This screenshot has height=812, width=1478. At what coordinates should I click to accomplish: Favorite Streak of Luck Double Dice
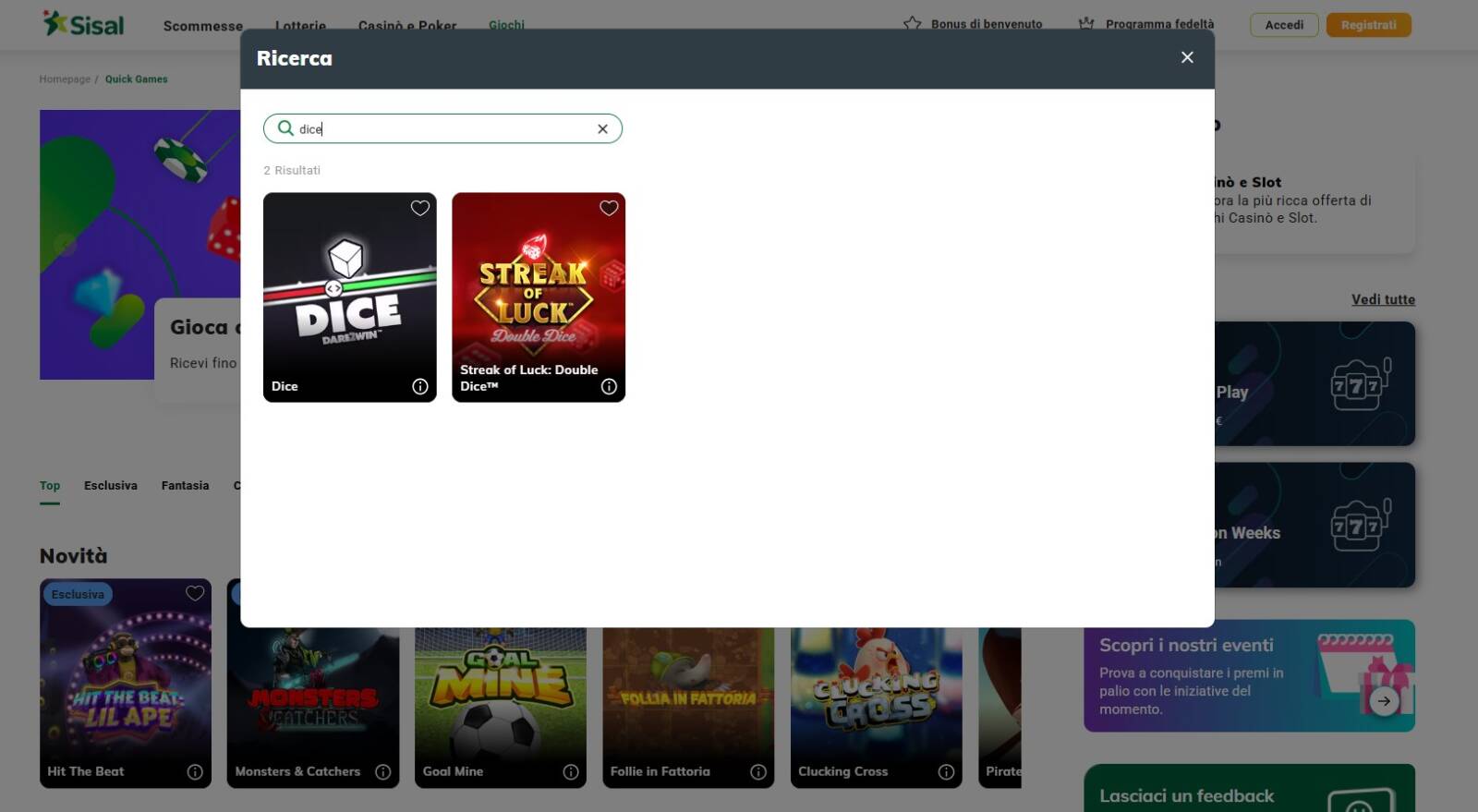tap(609, 208)
